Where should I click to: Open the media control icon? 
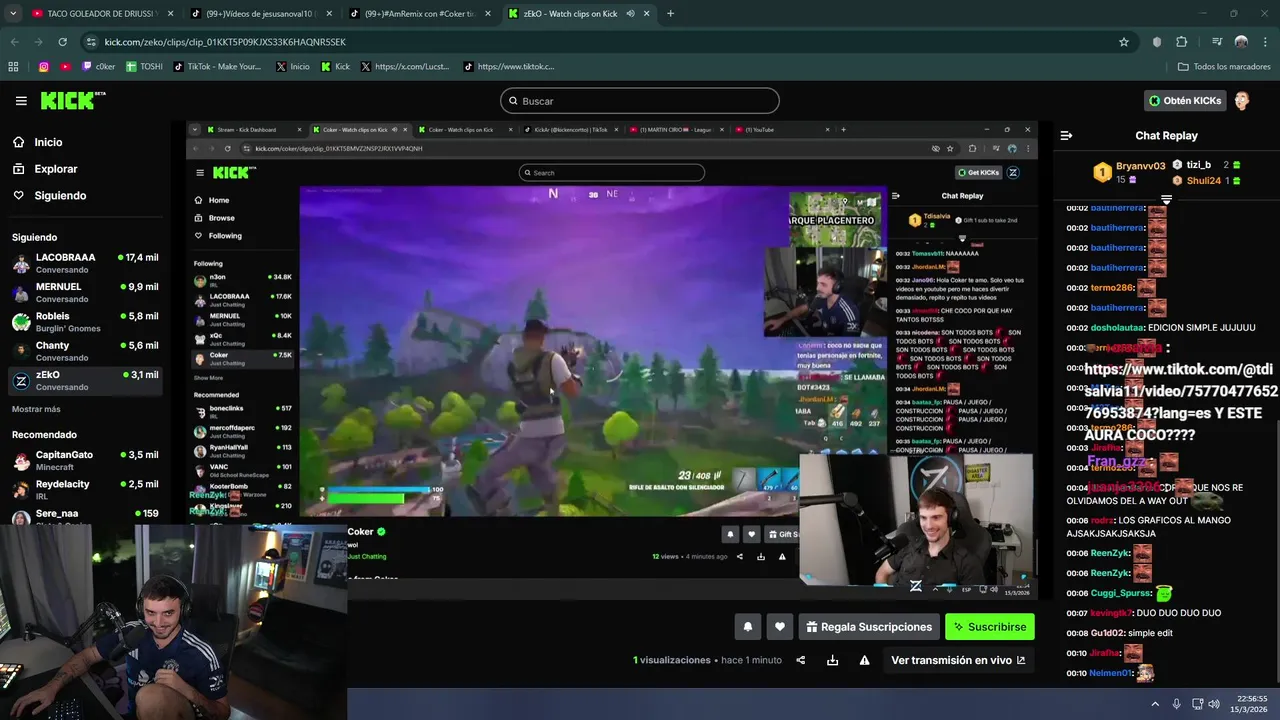(1217, 42)
